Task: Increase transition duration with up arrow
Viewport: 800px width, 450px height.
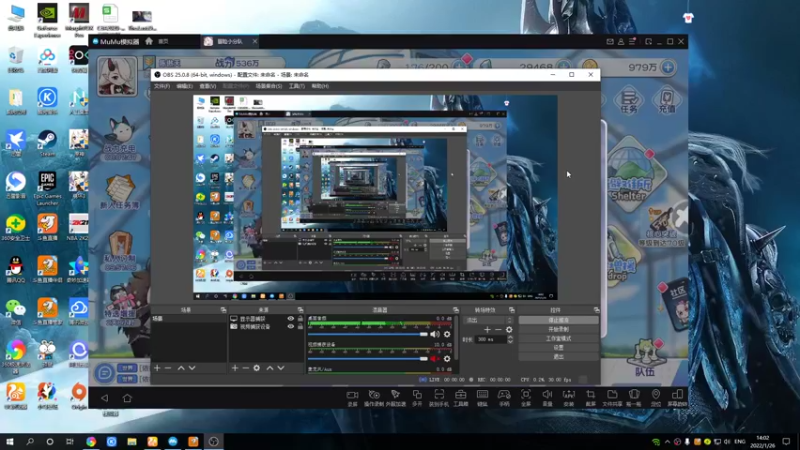Action: 510,337
